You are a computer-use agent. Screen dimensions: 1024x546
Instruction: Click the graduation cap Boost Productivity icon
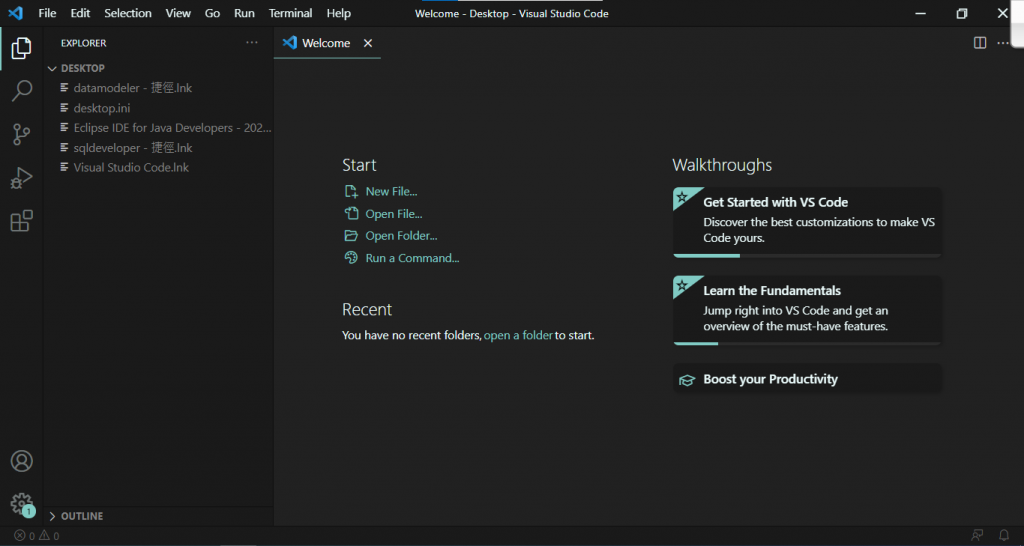pyautogui.click(x=686, y=379)
